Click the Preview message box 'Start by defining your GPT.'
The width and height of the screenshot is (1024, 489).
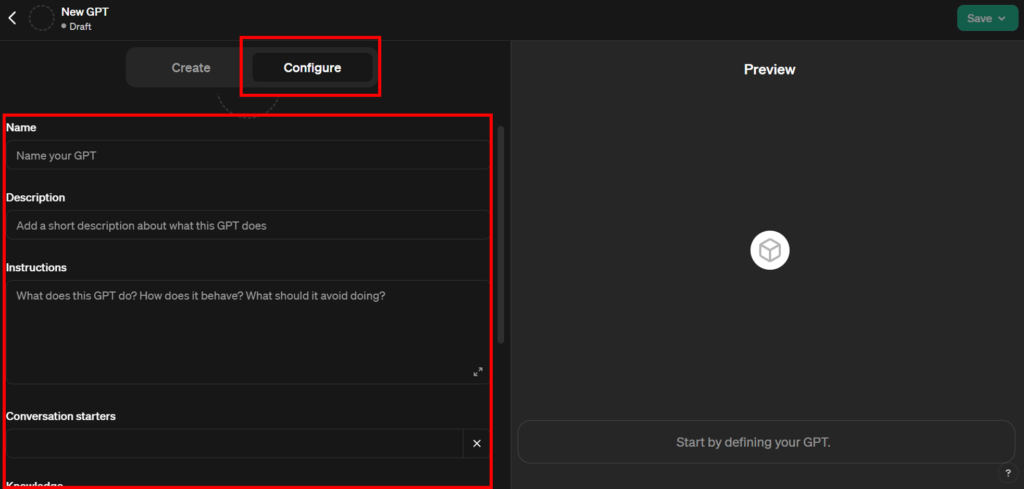tap(767, 442)
